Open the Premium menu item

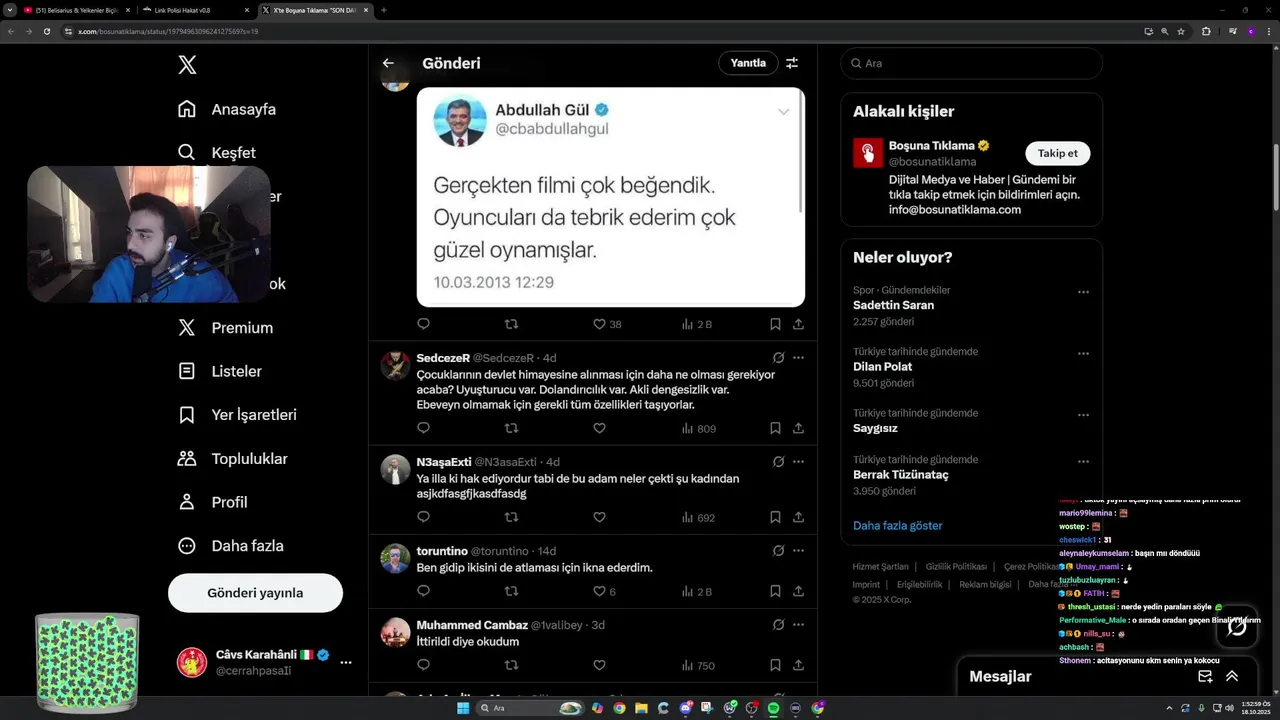[225, 328]
